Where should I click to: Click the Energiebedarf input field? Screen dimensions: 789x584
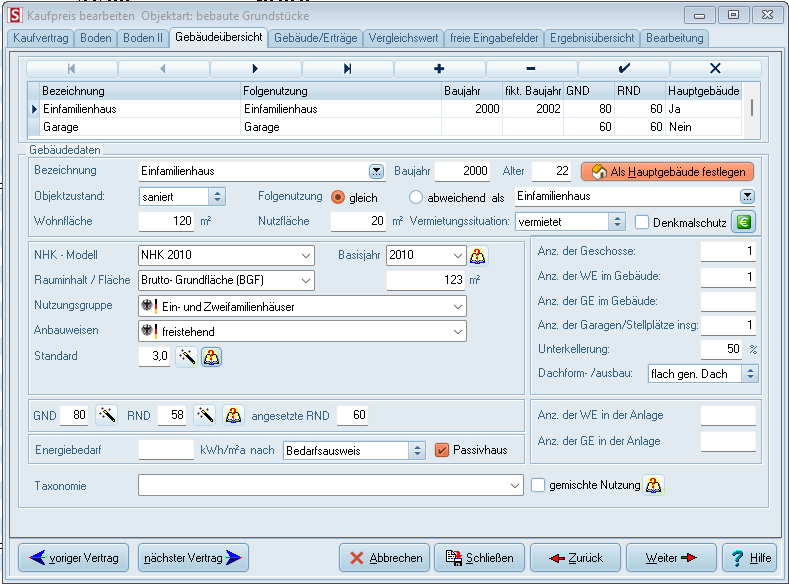pos(165,450)
